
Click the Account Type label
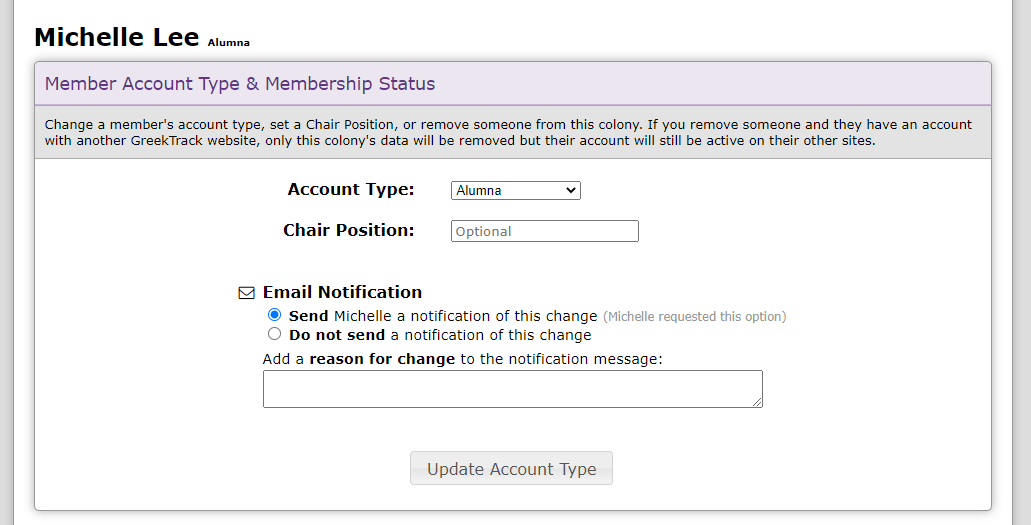point(350,190)
